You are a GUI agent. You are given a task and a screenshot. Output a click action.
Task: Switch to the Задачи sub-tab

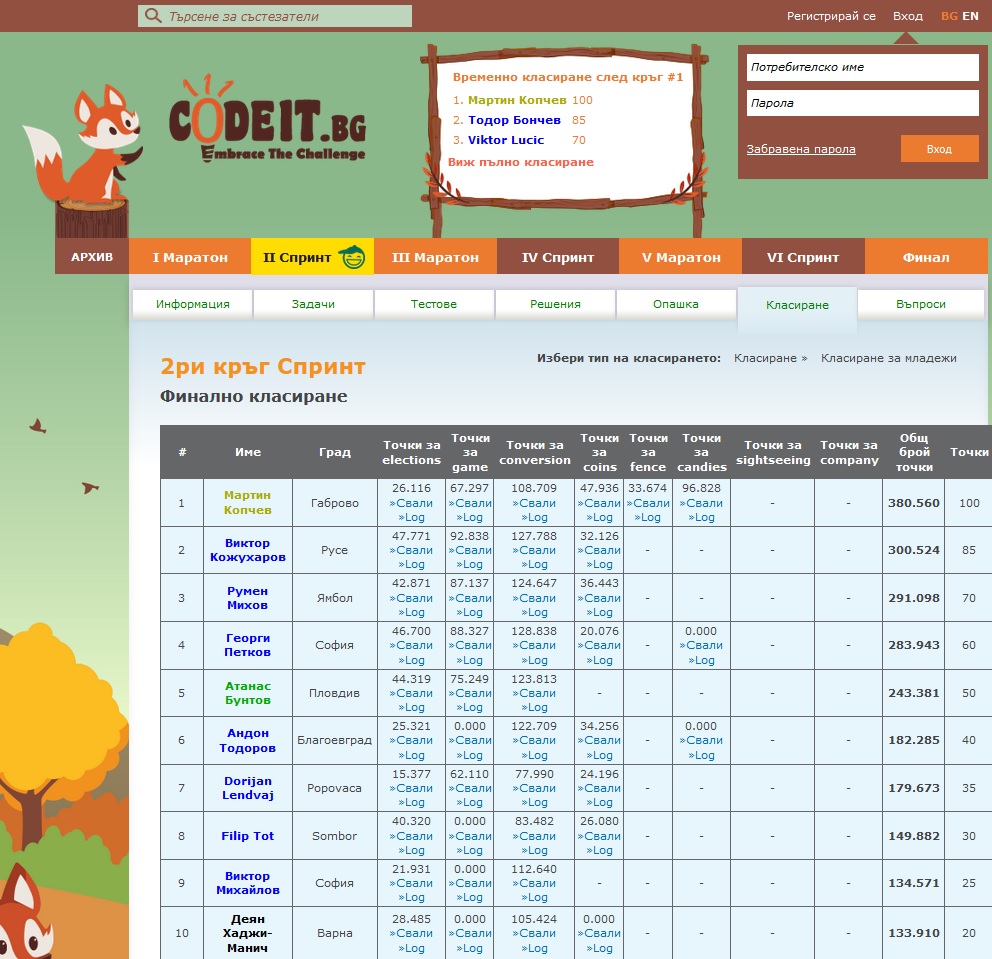click(x=313, y=304)
